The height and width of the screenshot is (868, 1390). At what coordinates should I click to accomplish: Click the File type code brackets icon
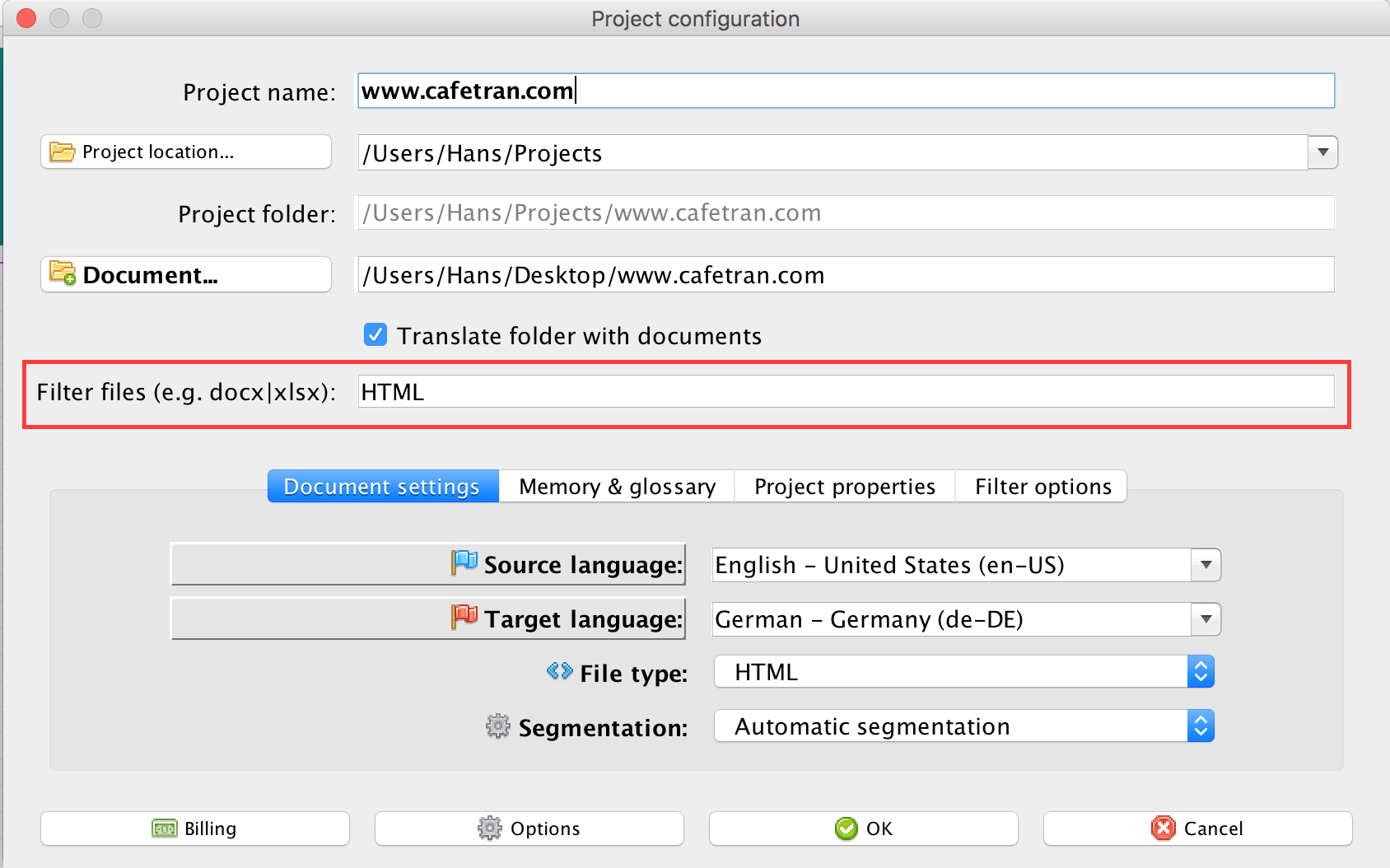coord(560,672)
